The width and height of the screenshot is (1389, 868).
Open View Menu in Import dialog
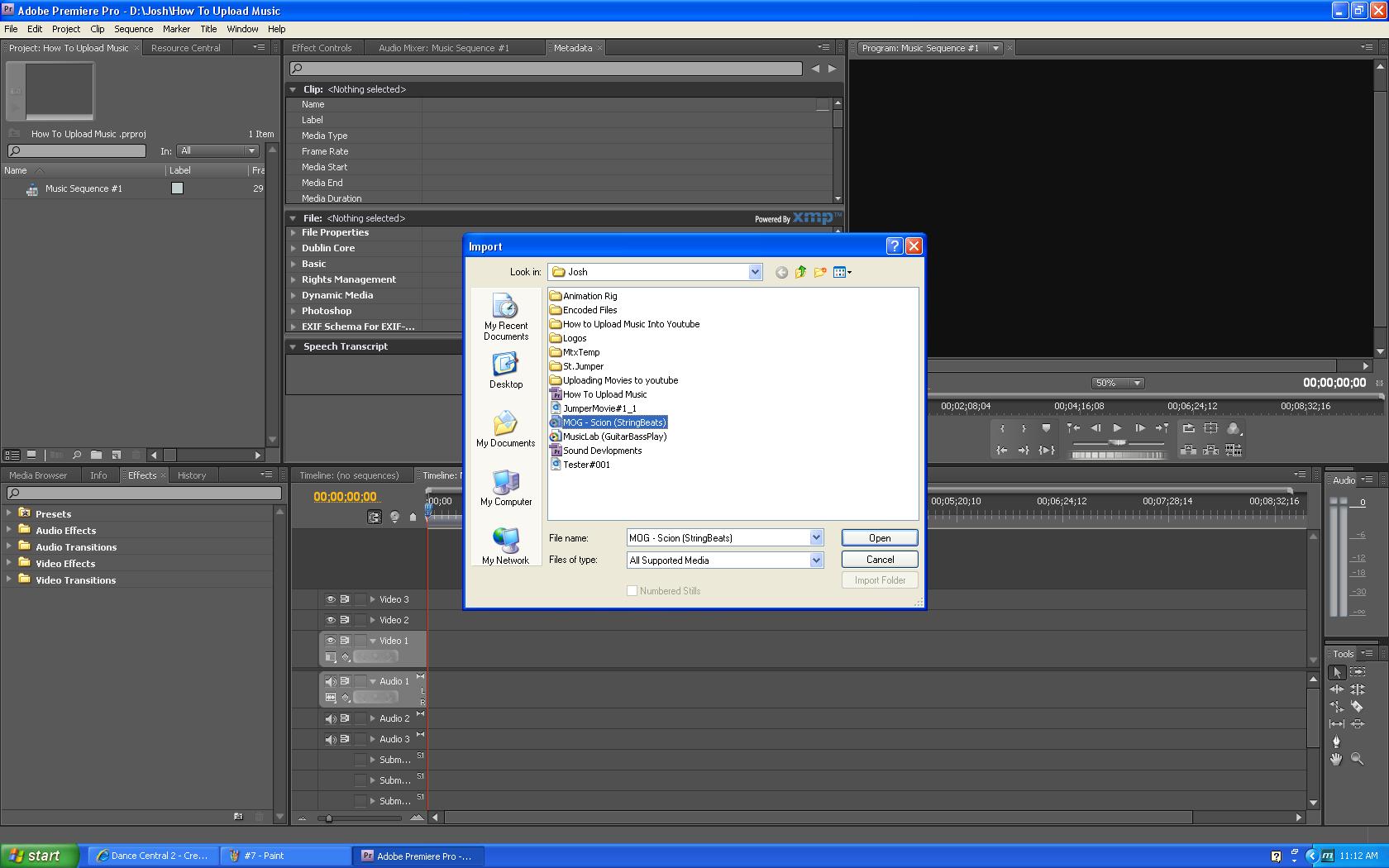(x=842, y=272)
